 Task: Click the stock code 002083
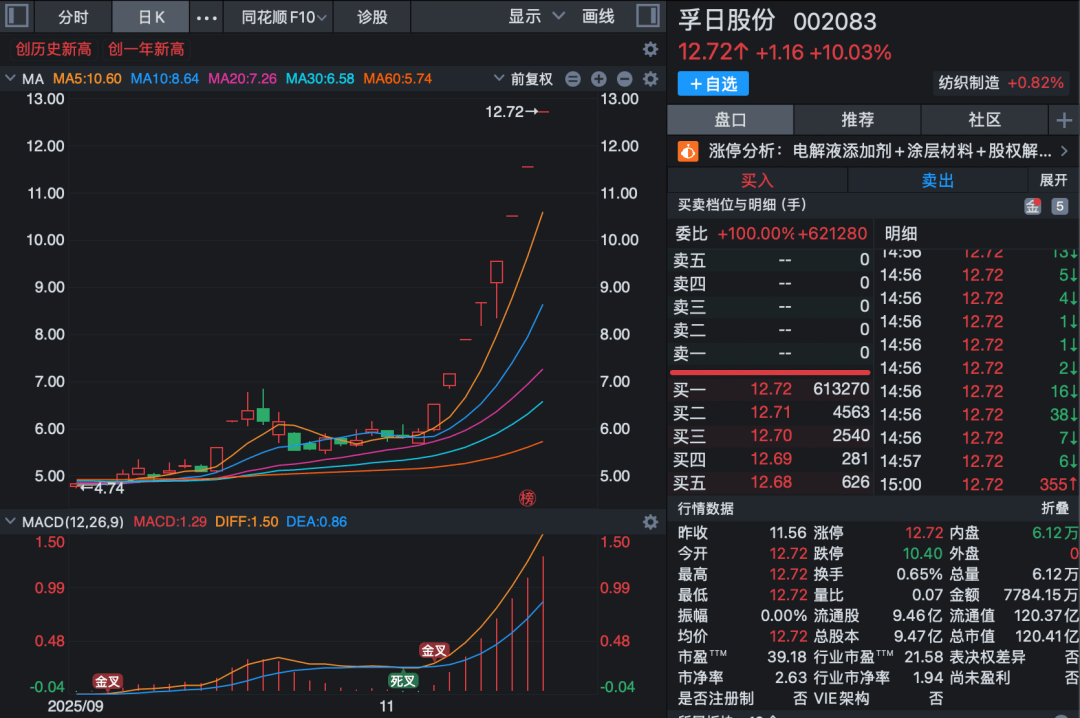tap(834, 22)
